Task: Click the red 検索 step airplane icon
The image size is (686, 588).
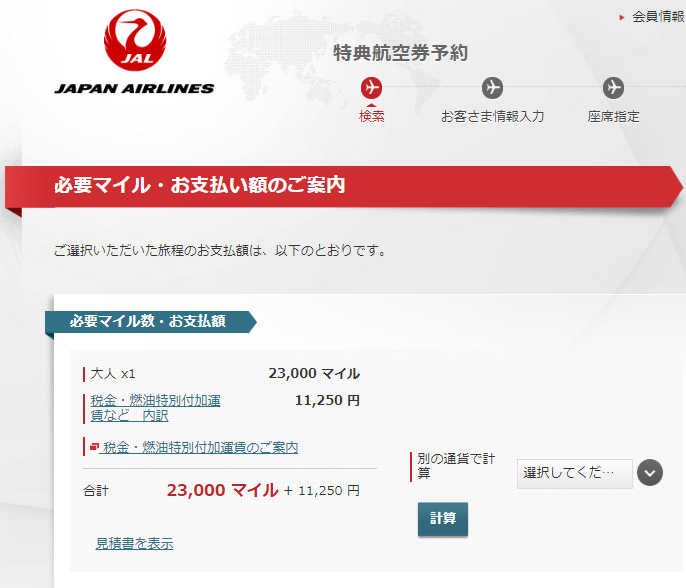Action: 371,88
